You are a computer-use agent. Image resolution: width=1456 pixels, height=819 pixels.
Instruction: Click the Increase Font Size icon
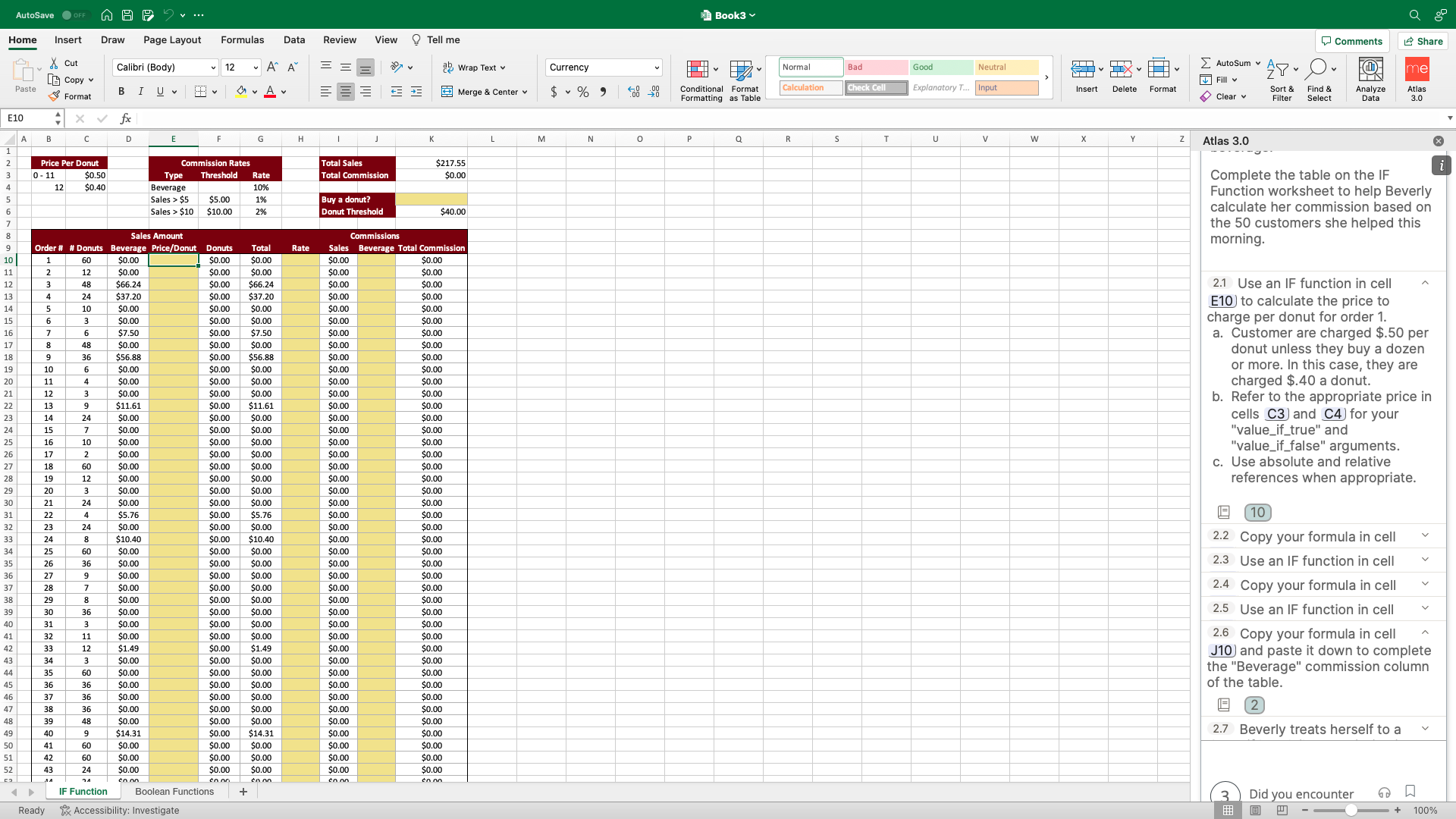(x=272, y=67)
